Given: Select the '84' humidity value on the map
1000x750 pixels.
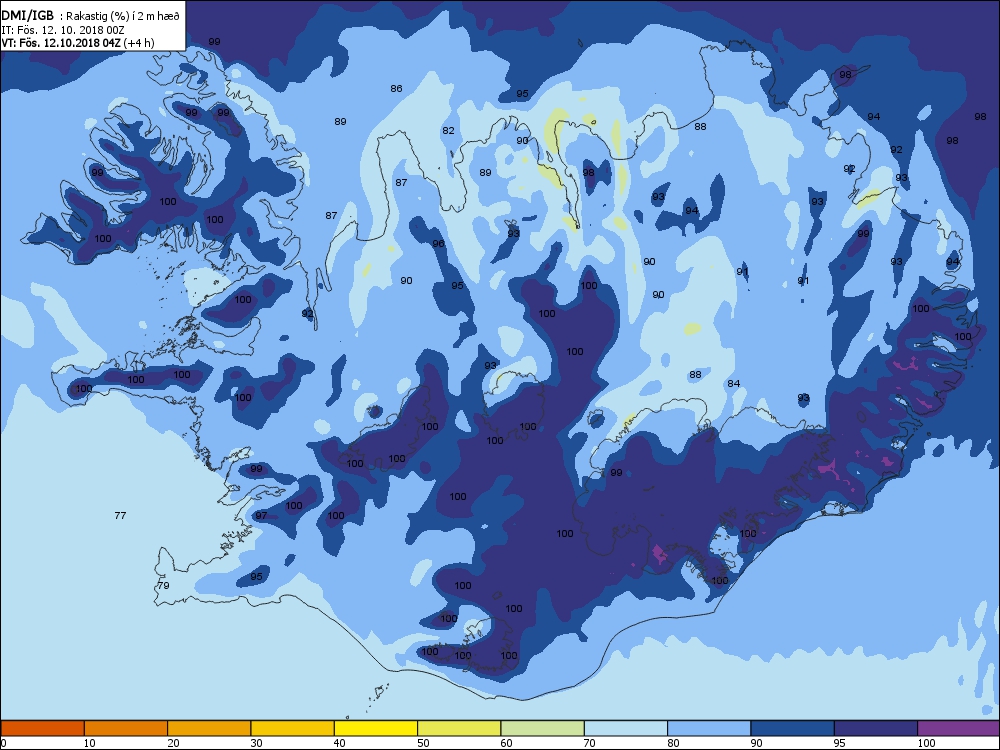Looking at the screenshot, I should click(733, 383).
